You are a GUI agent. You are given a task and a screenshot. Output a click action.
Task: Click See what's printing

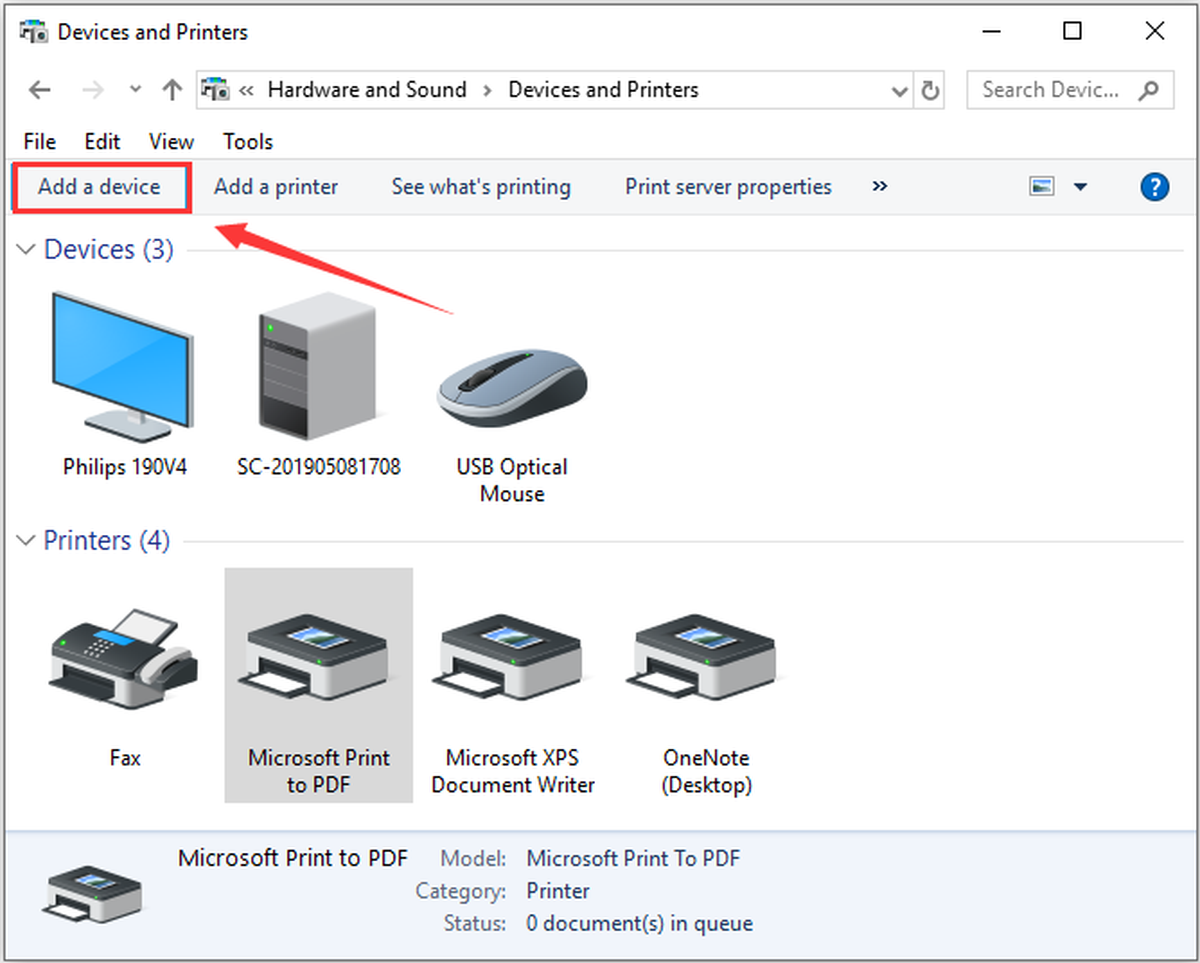click(481, 187)
